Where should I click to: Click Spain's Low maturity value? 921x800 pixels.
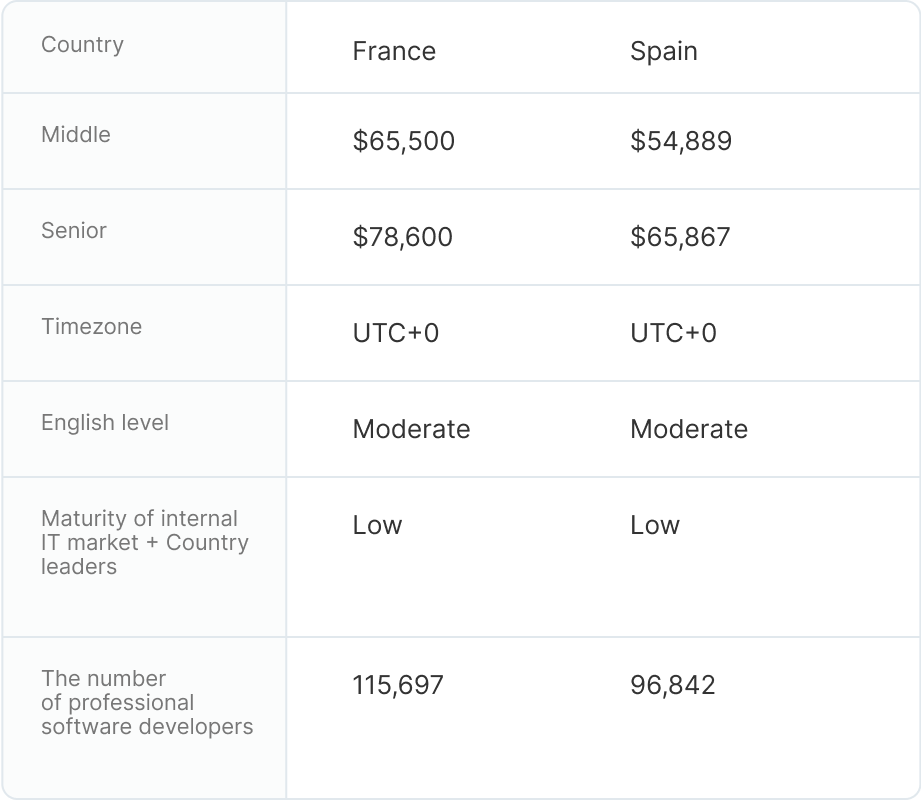point(655,525)
